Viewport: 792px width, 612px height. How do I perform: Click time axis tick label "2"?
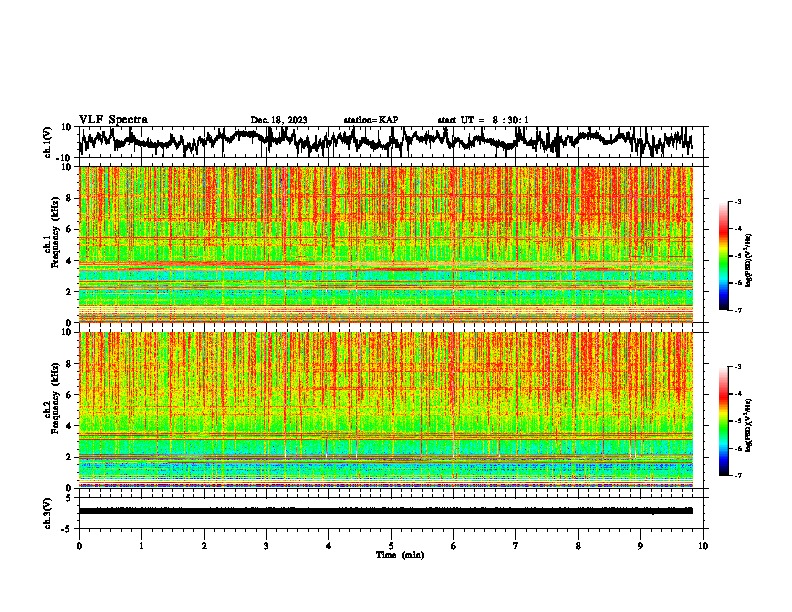click(204, 546)
